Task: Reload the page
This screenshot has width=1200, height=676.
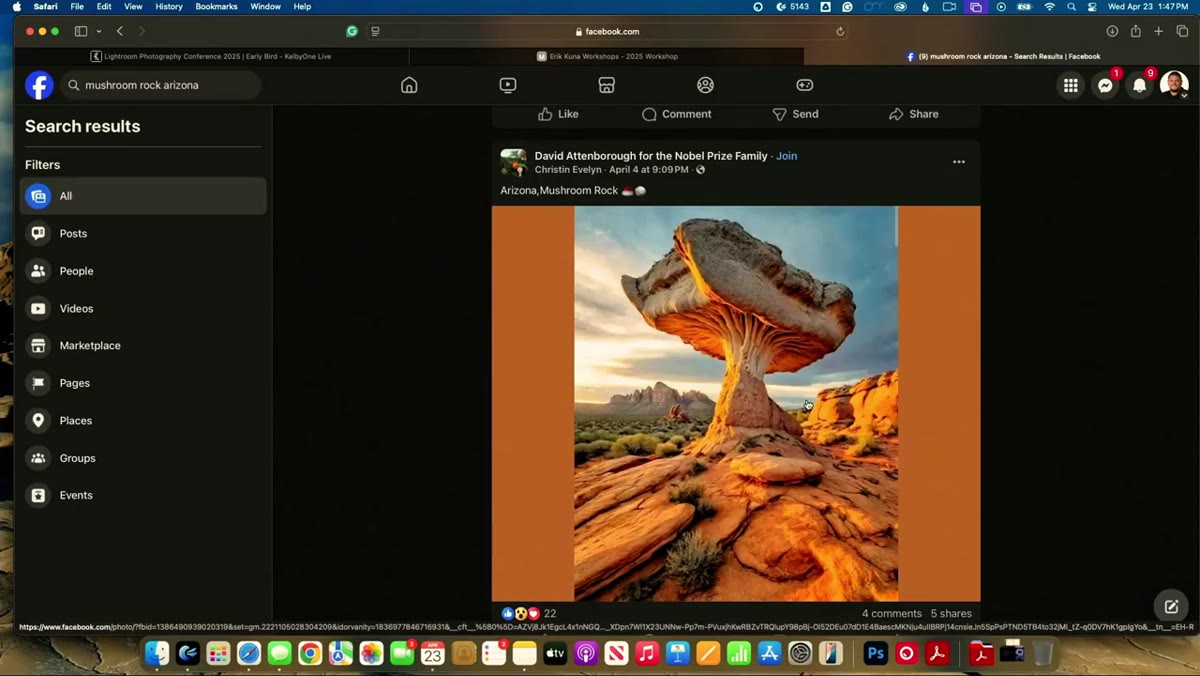Action: pyautogui.click(x=840, y=31)
